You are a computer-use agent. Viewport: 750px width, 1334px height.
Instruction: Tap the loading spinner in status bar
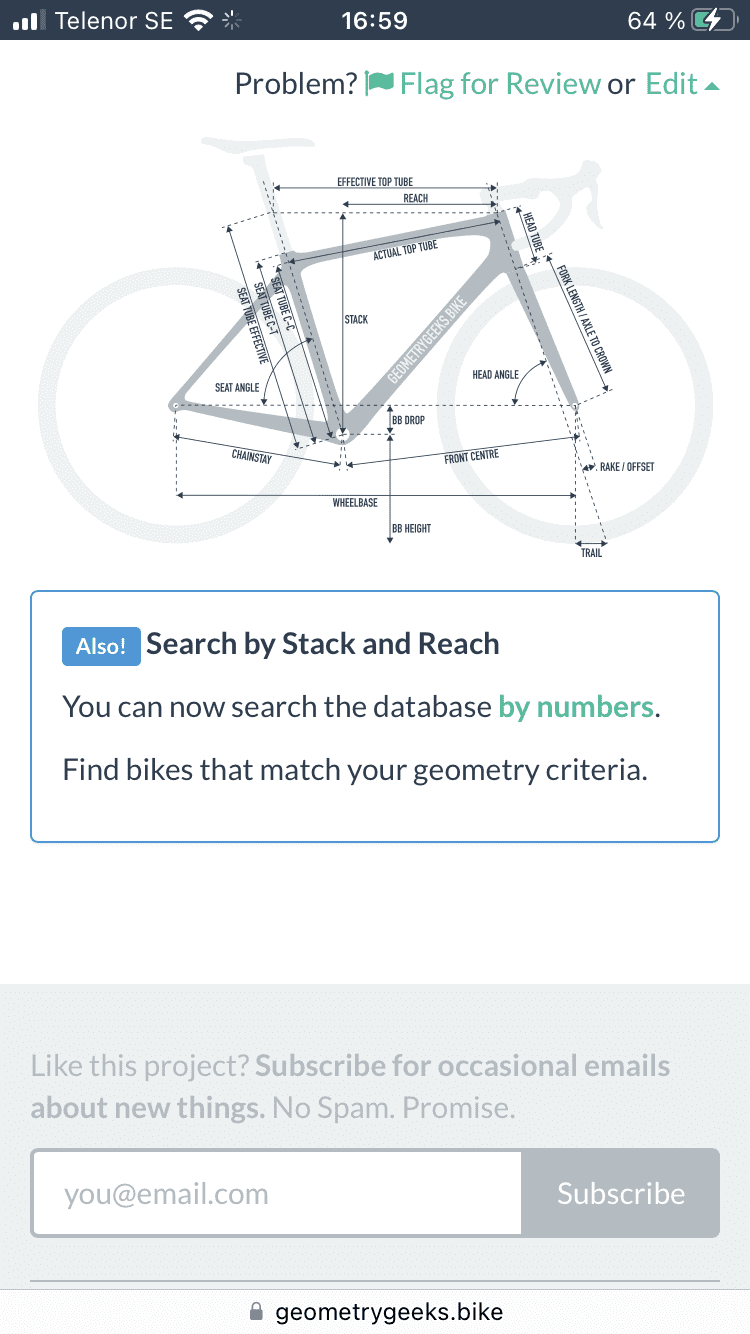tap(234, 20)
